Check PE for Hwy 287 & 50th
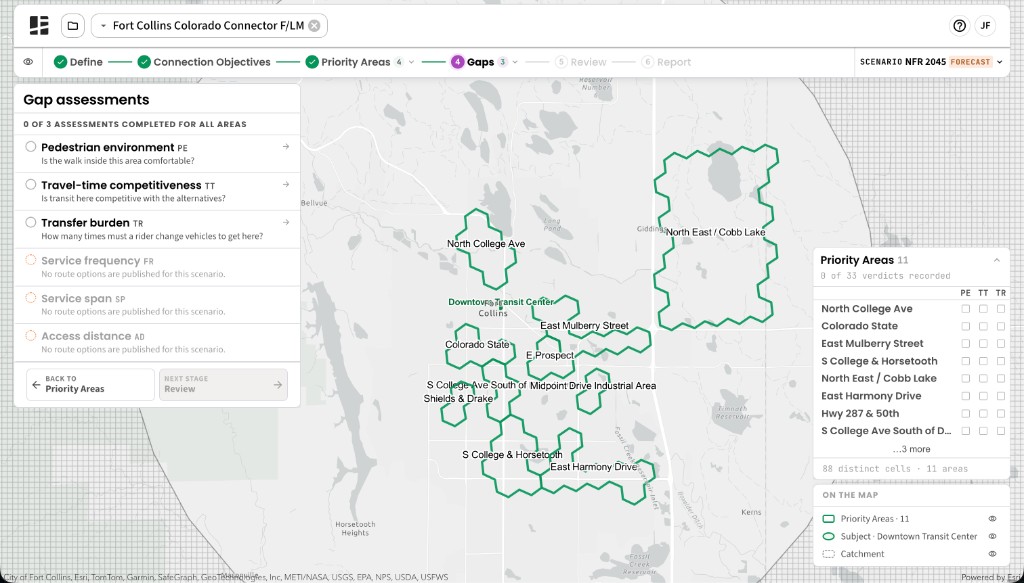Screen dimensions: 1024x583 click(966, 413)
